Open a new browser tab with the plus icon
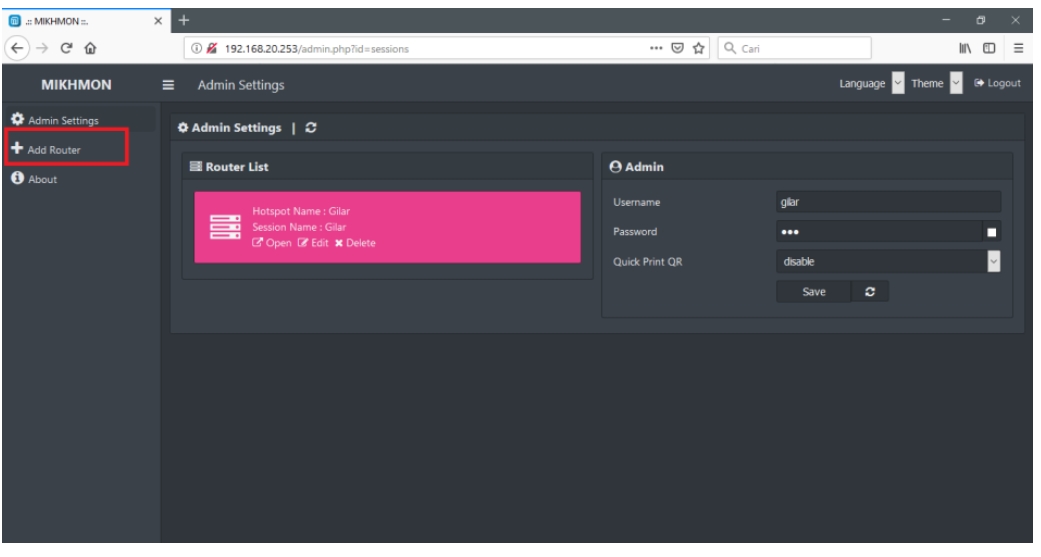Screen dimensions: 1041x557 184,20
